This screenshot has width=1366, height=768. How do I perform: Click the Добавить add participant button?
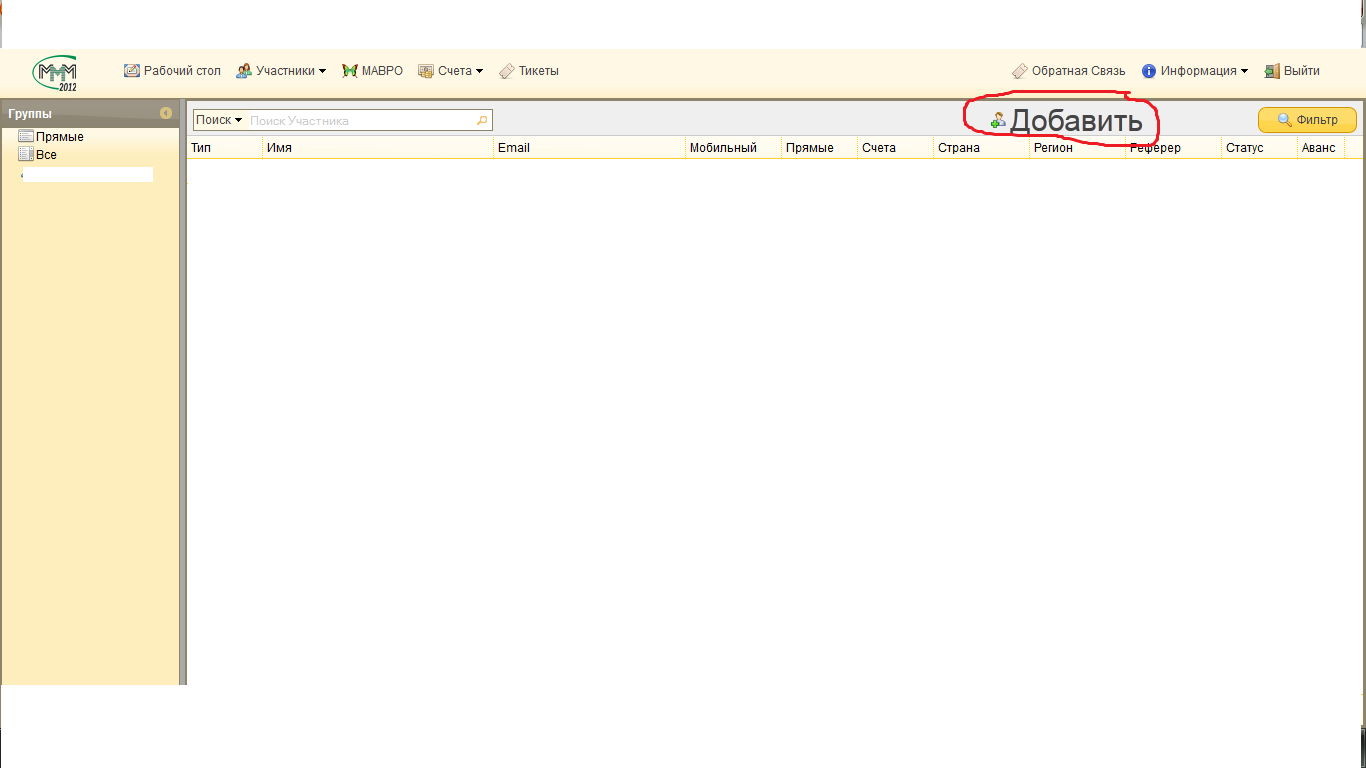[x=1066, y=121]
